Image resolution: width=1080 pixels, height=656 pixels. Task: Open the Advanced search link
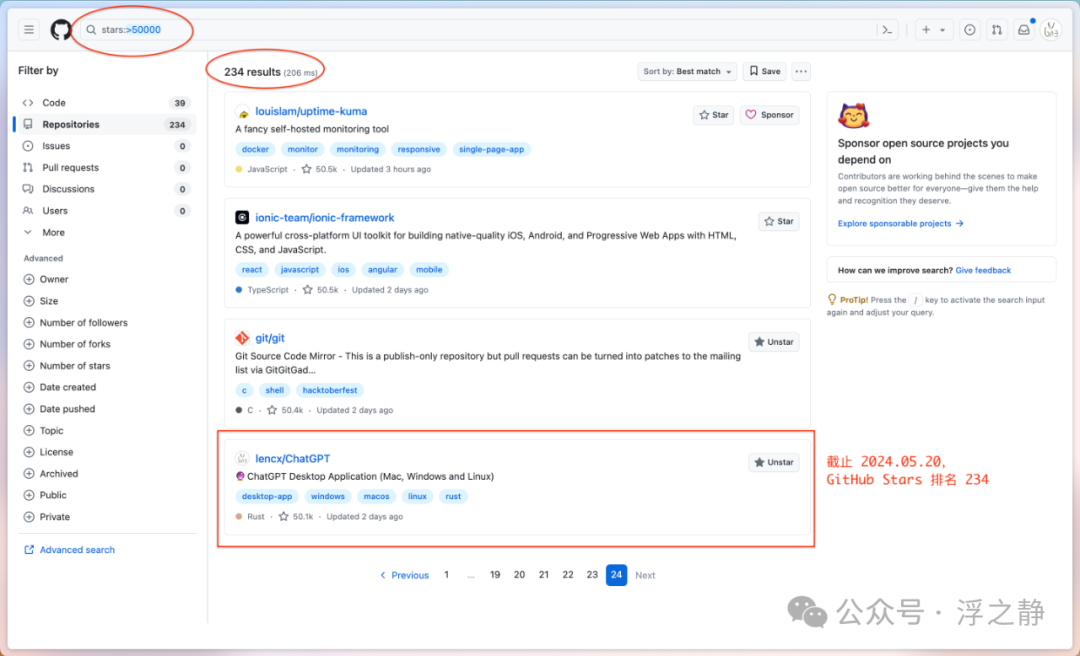click(70, 550)
